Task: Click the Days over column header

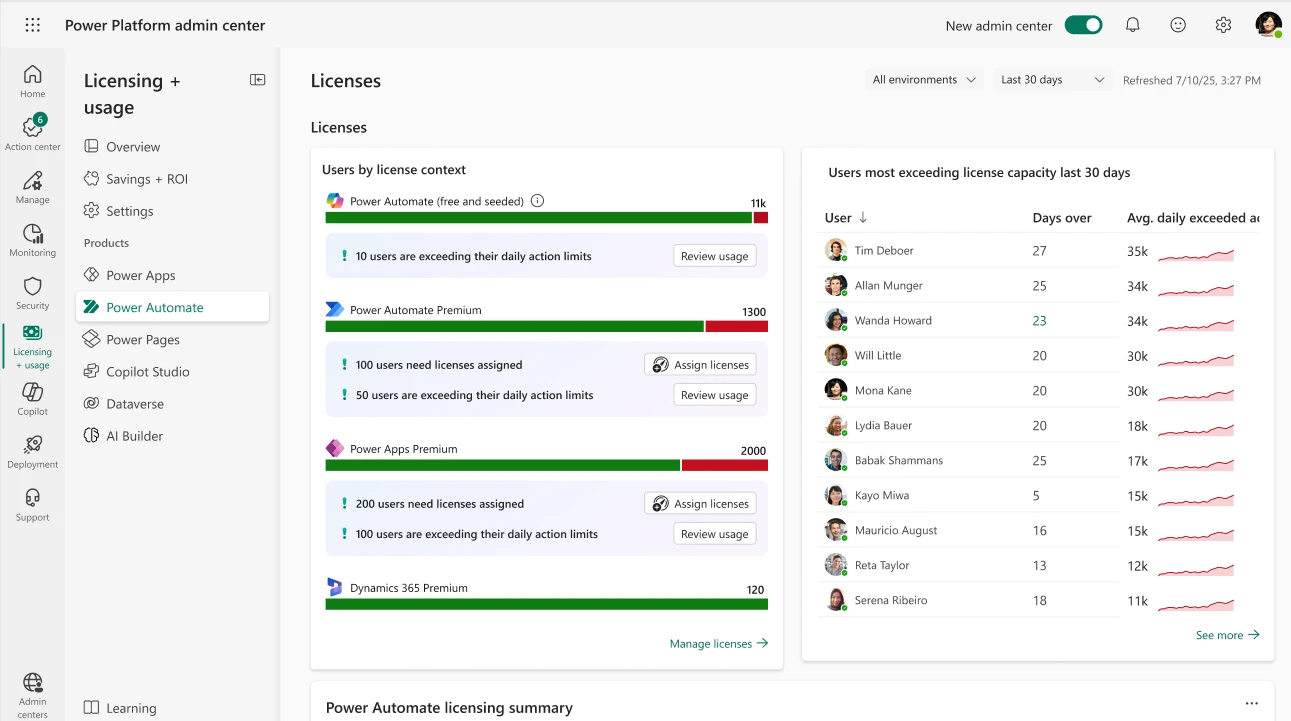Action: (1062, 218)
